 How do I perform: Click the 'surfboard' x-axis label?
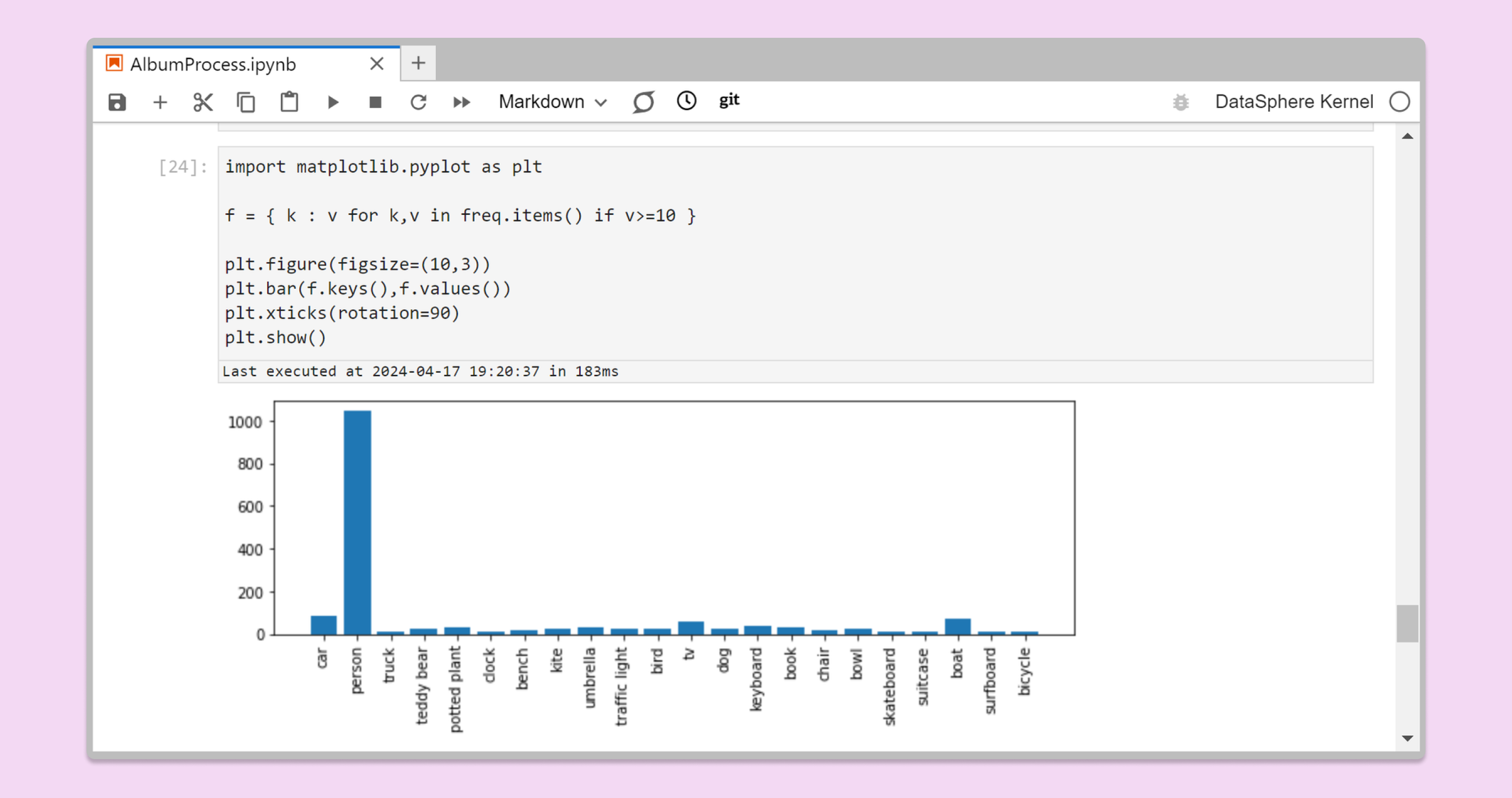(x=991, y=680)
